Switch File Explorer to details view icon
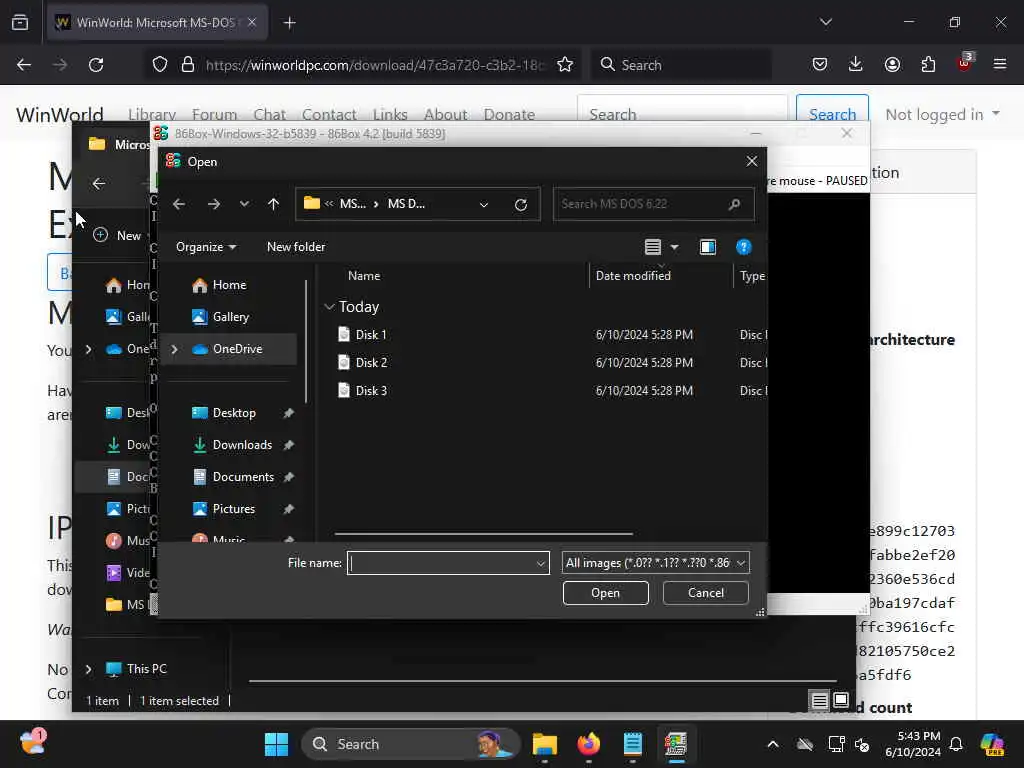This screenshot has width=1024, height=768. 819,701
